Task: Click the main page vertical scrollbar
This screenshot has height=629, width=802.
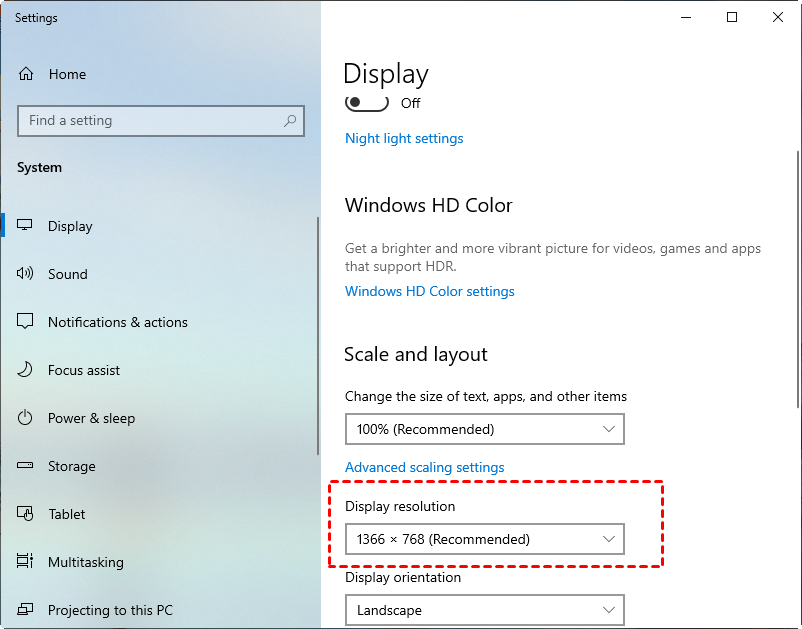Action: pyautogui.click(x=798, y=279)
